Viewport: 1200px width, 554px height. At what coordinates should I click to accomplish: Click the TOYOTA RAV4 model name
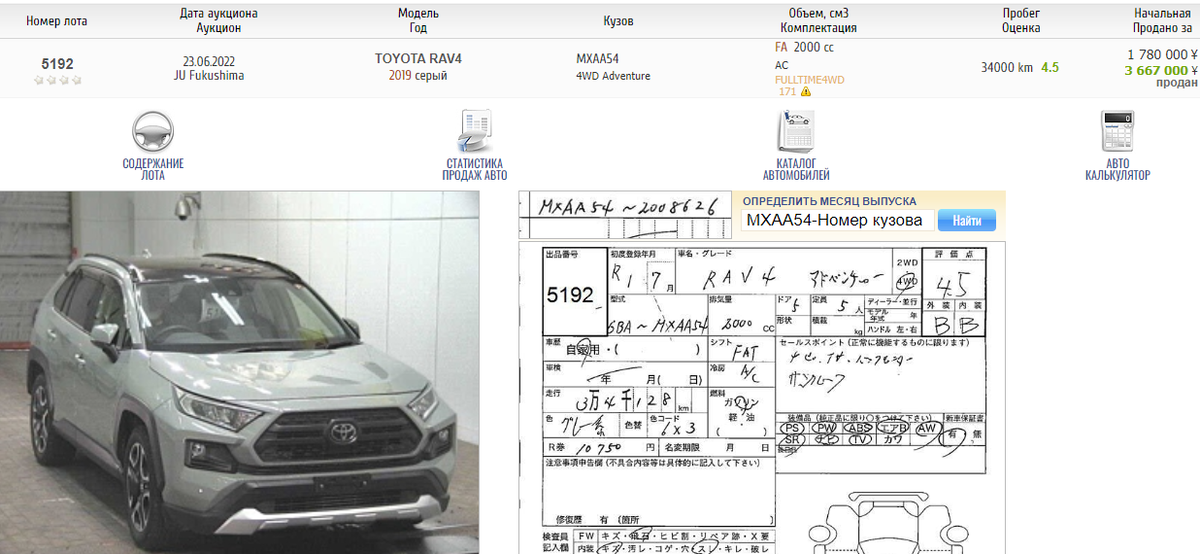point(418,59)
